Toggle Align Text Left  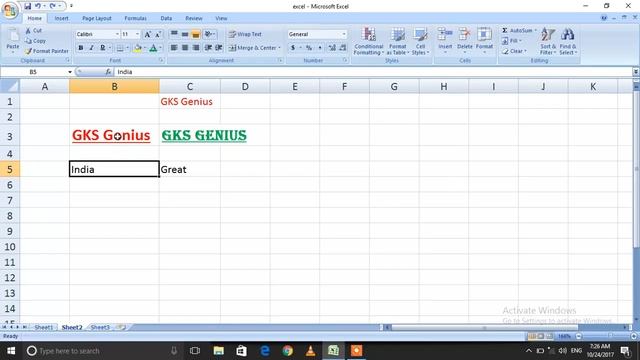point(174,48)
